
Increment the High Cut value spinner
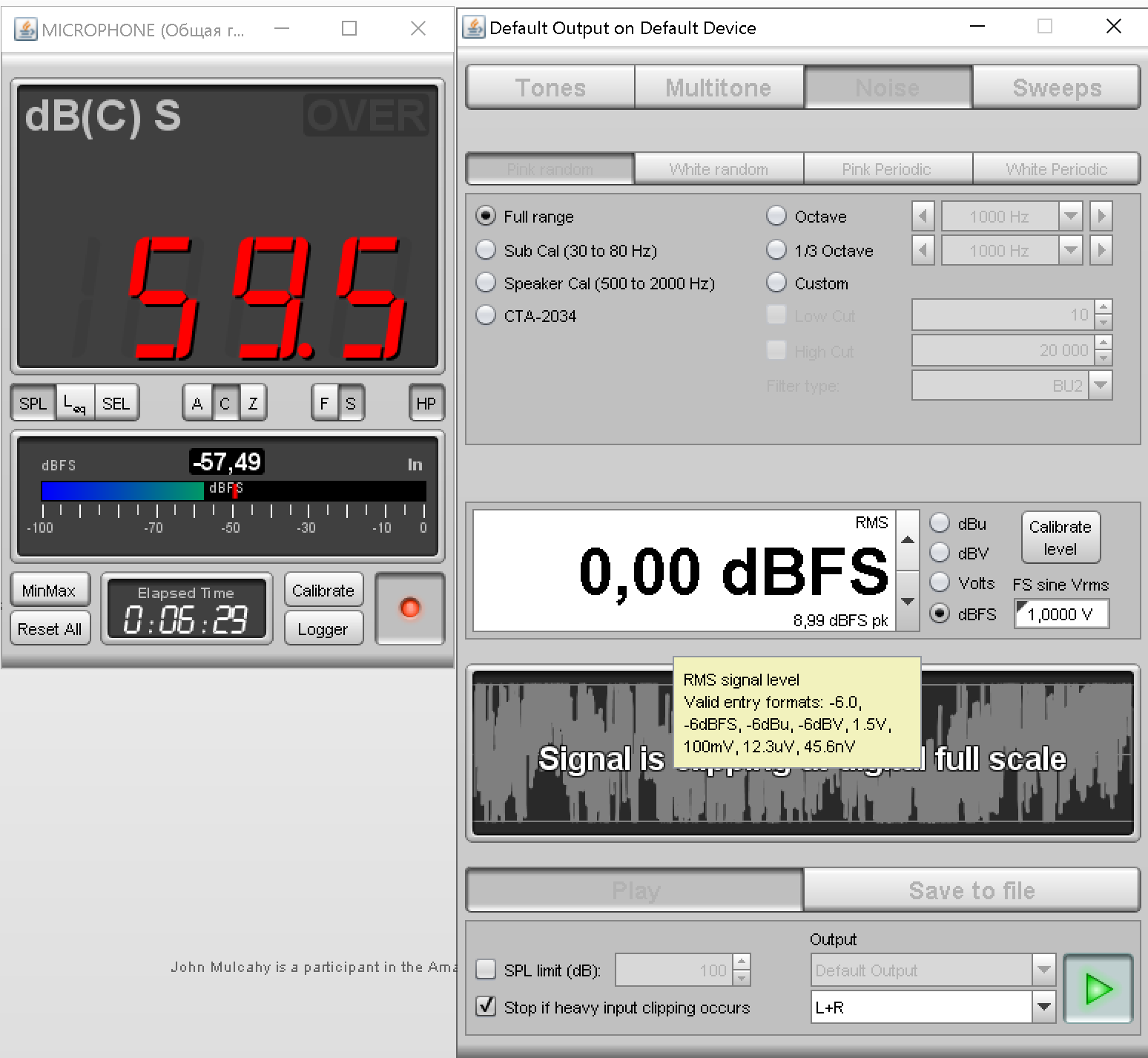(1104, 342)
